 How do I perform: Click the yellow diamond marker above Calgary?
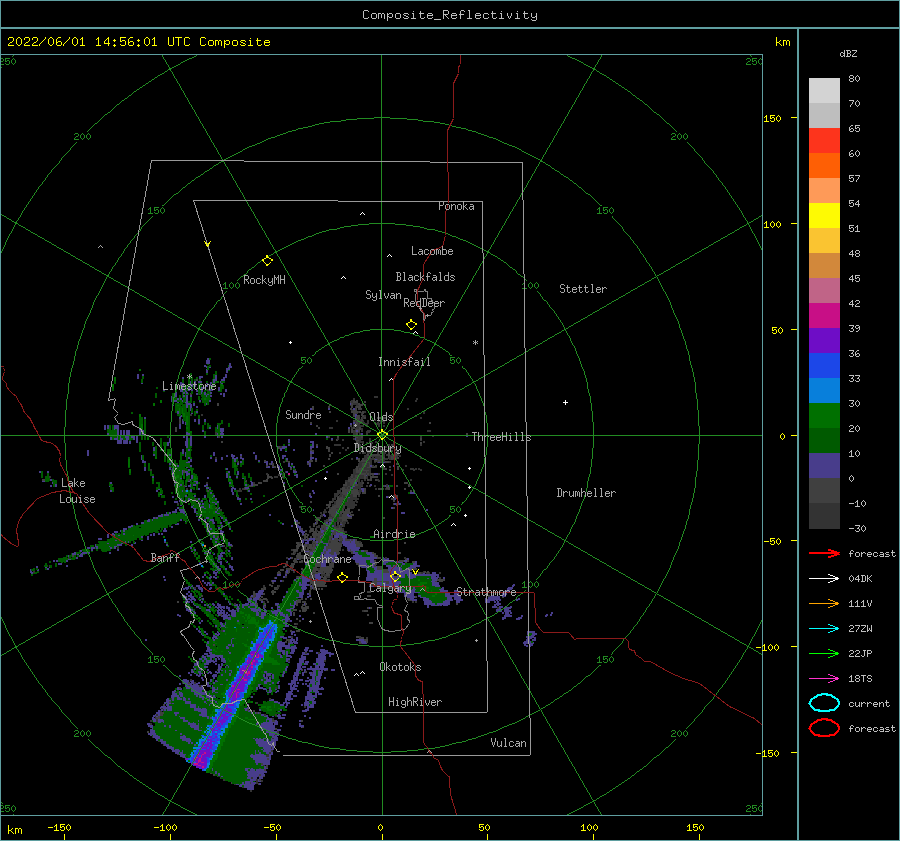point(395,576)
